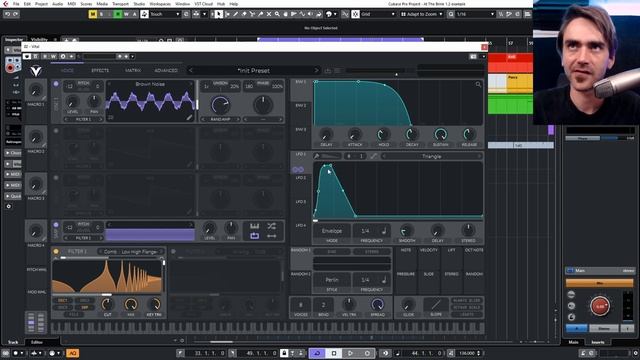Click the Vital logo icon
Image resolution: width=640 pixels, height=360 pixels.
[36, 71]
